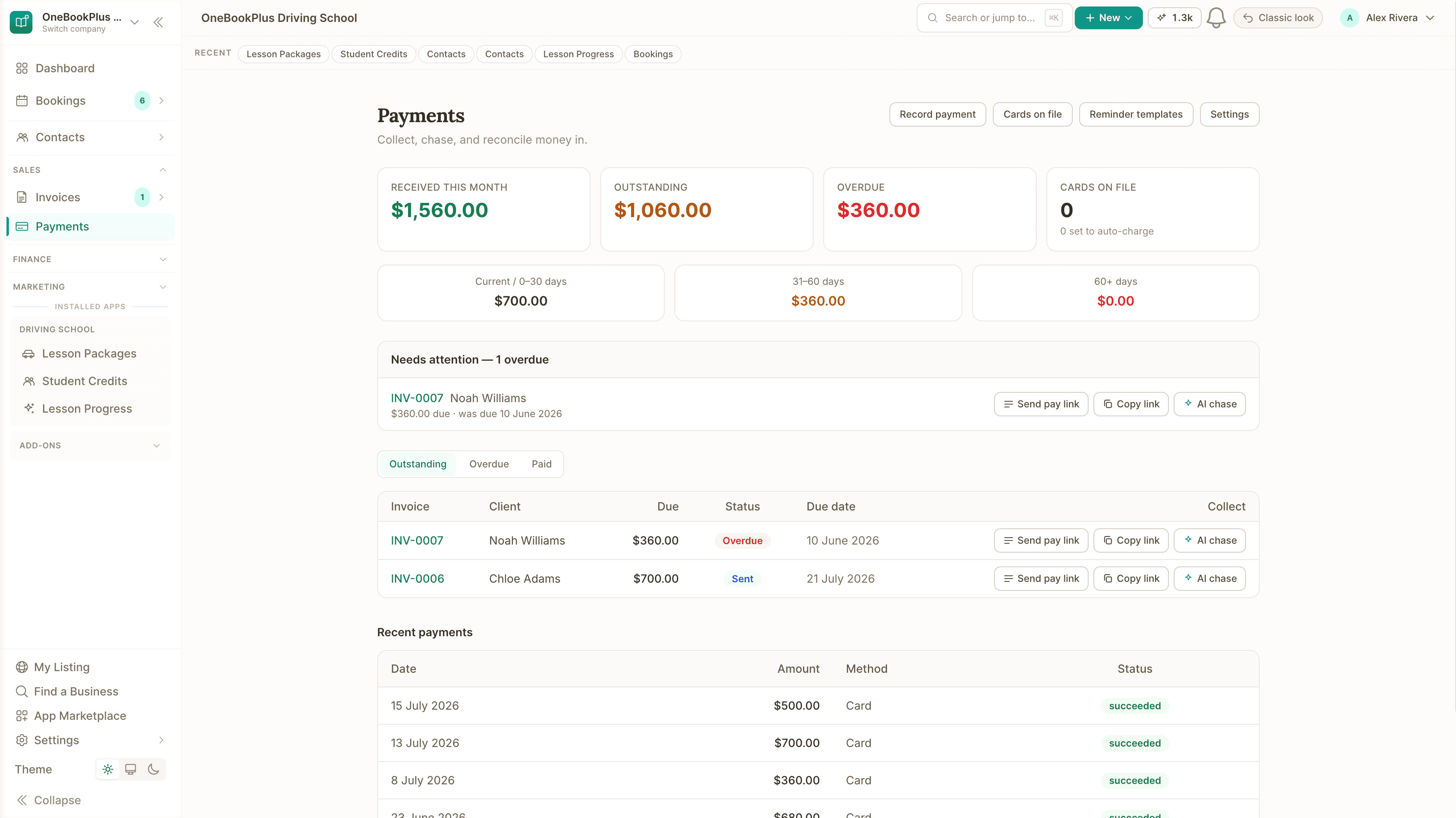Click AI chase in Needs attention card

tap(1209, 404)
